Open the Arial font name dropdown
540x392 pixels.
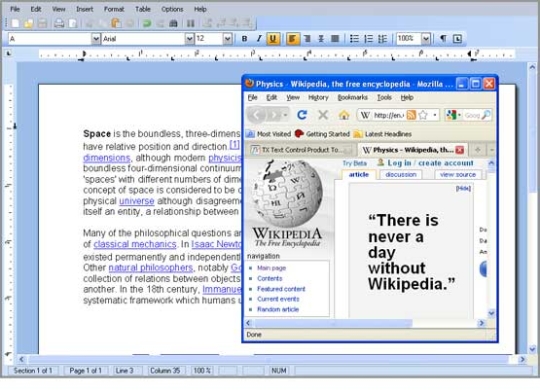tap(189, 39)
